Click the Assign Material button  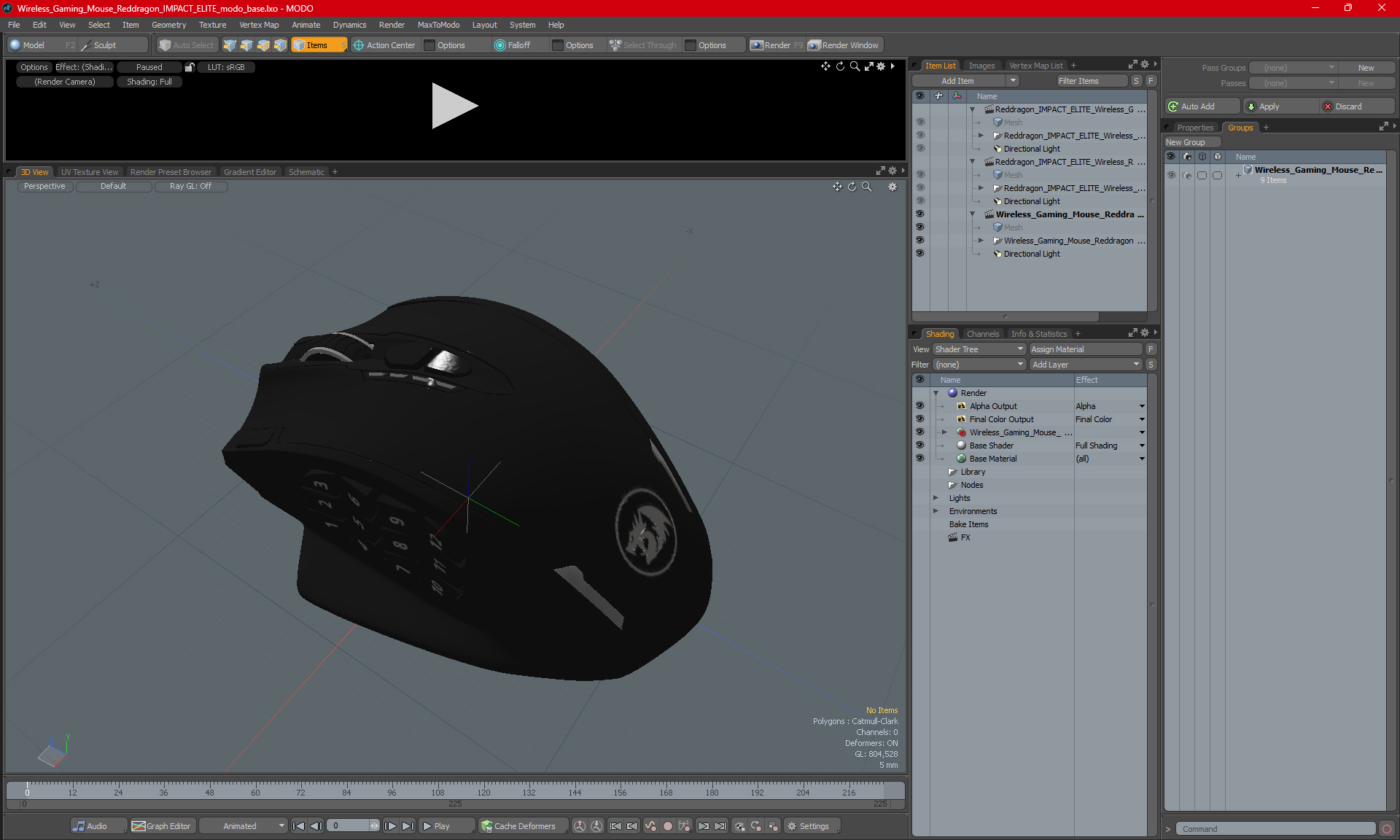coord(1086,349)
